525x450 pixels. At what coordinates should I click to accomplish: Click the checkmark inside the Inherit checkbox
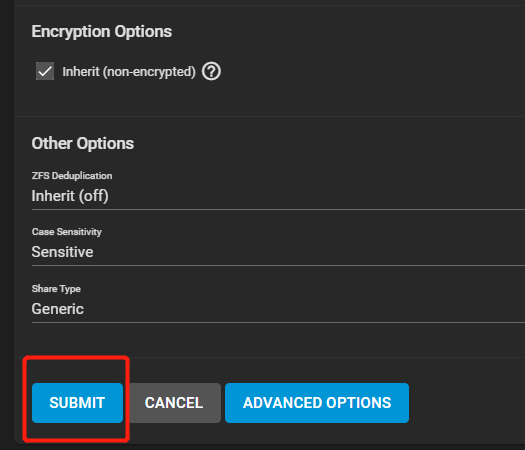[x=45, y=71]
